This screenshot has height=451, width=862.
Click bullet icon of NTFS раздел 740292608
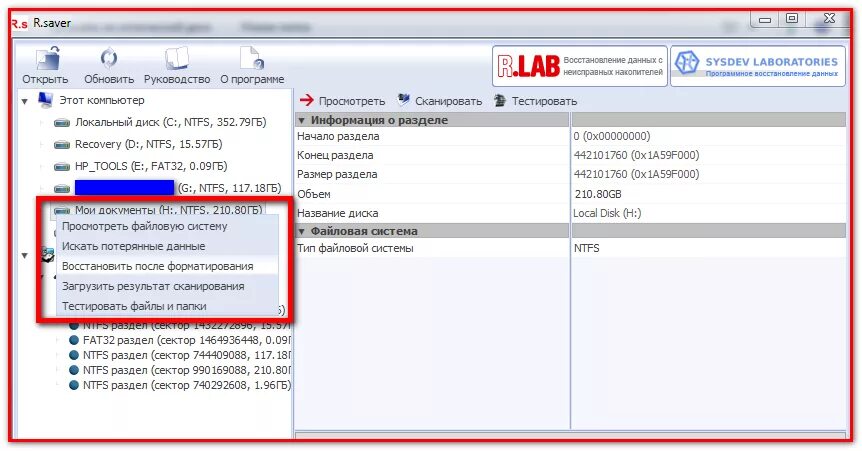(74, 385)
